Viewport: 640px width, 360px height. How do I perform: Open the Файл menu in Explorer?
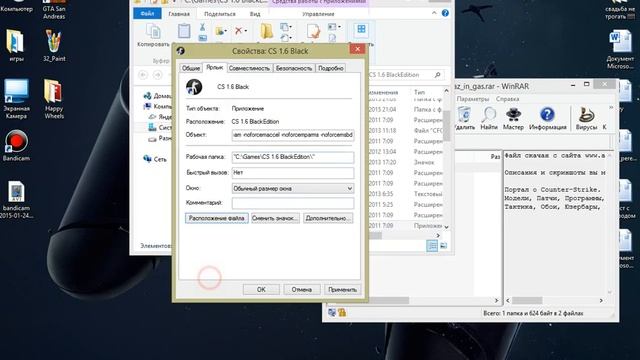point(147,13)
